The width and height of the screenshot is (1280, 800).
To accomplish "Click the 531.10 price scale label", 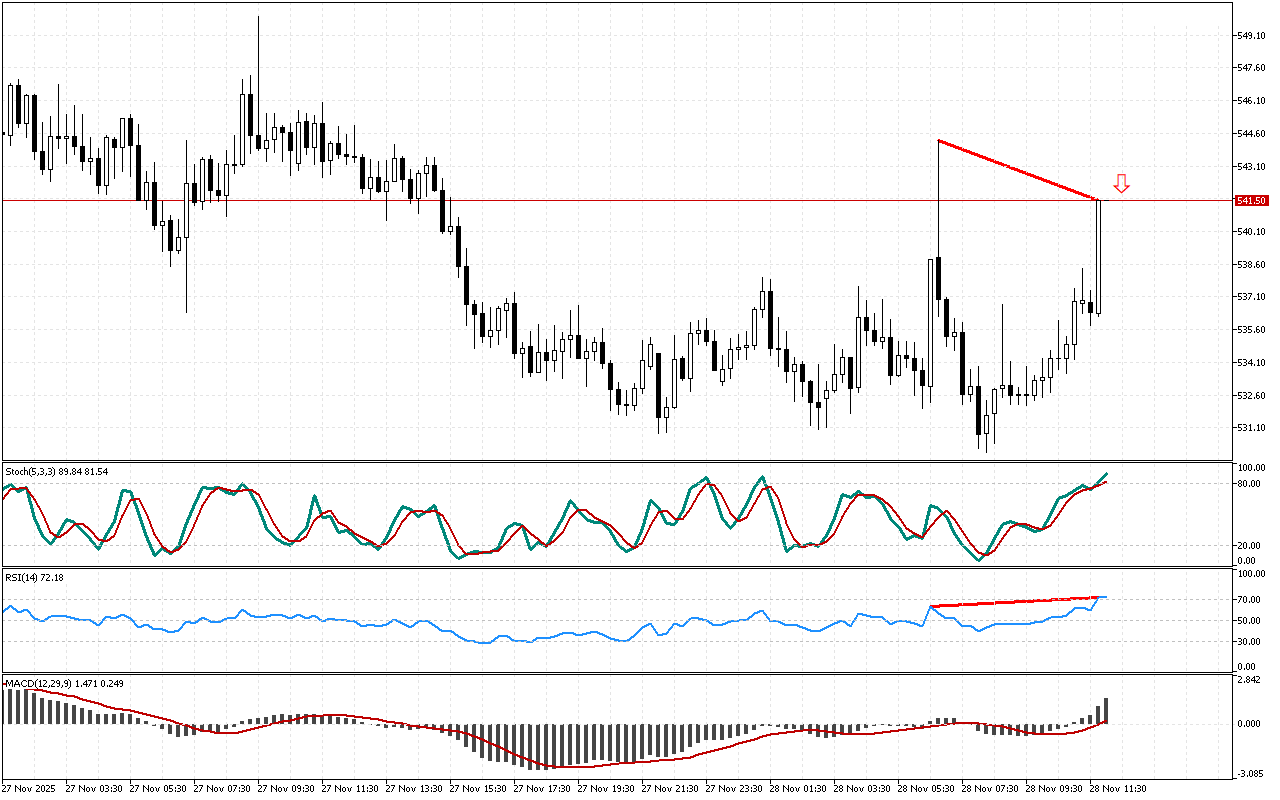I will coord(1251,428).
